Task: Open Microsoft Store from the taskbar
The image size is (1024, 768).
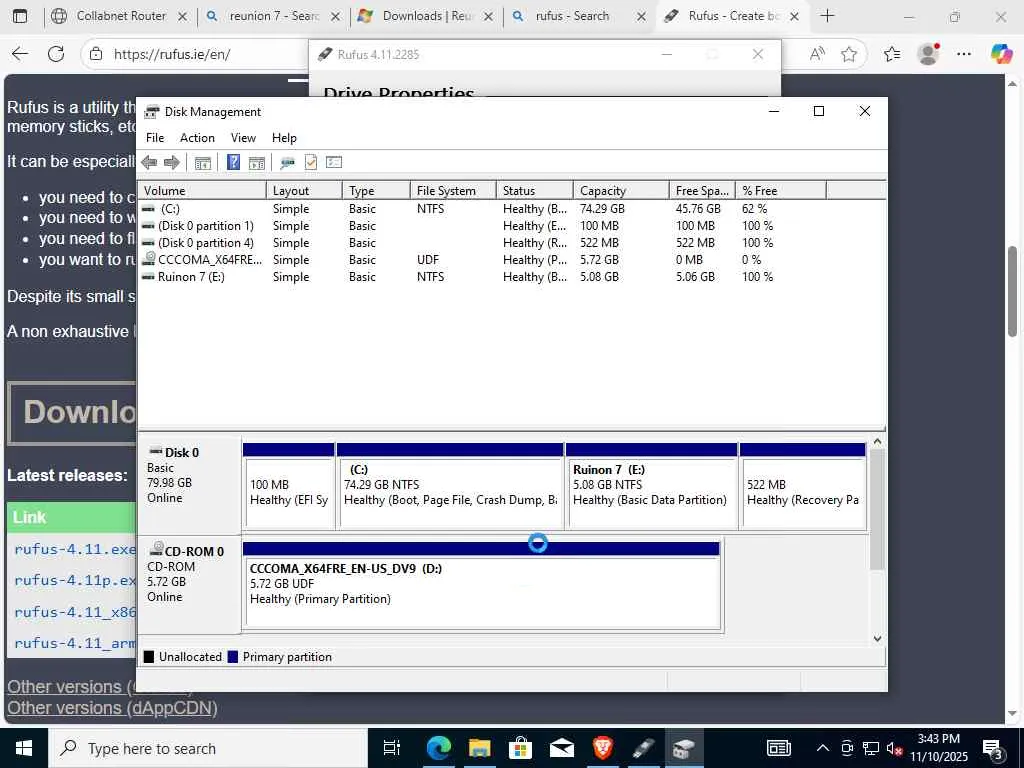Action: coord(520,748)
